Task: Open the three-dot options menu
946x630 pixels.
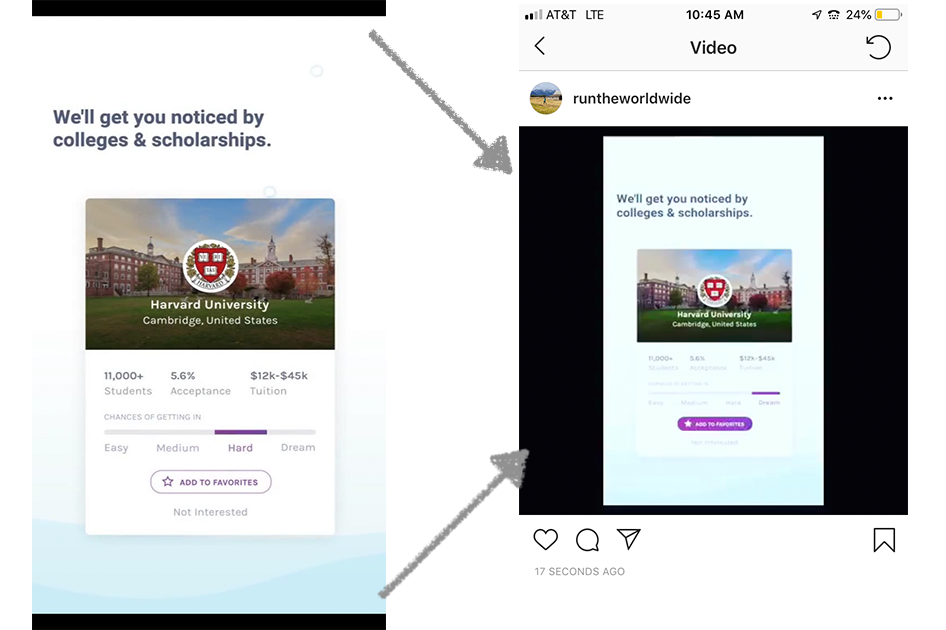Action: (885, 98)
